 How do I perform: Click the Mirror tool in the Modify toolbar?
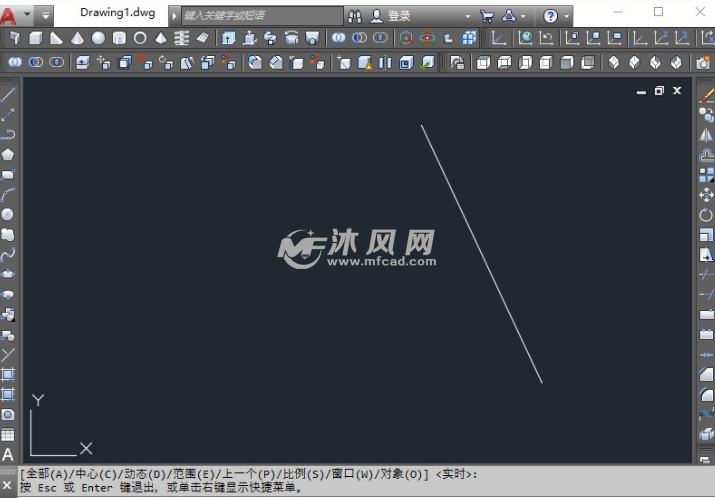706,135
